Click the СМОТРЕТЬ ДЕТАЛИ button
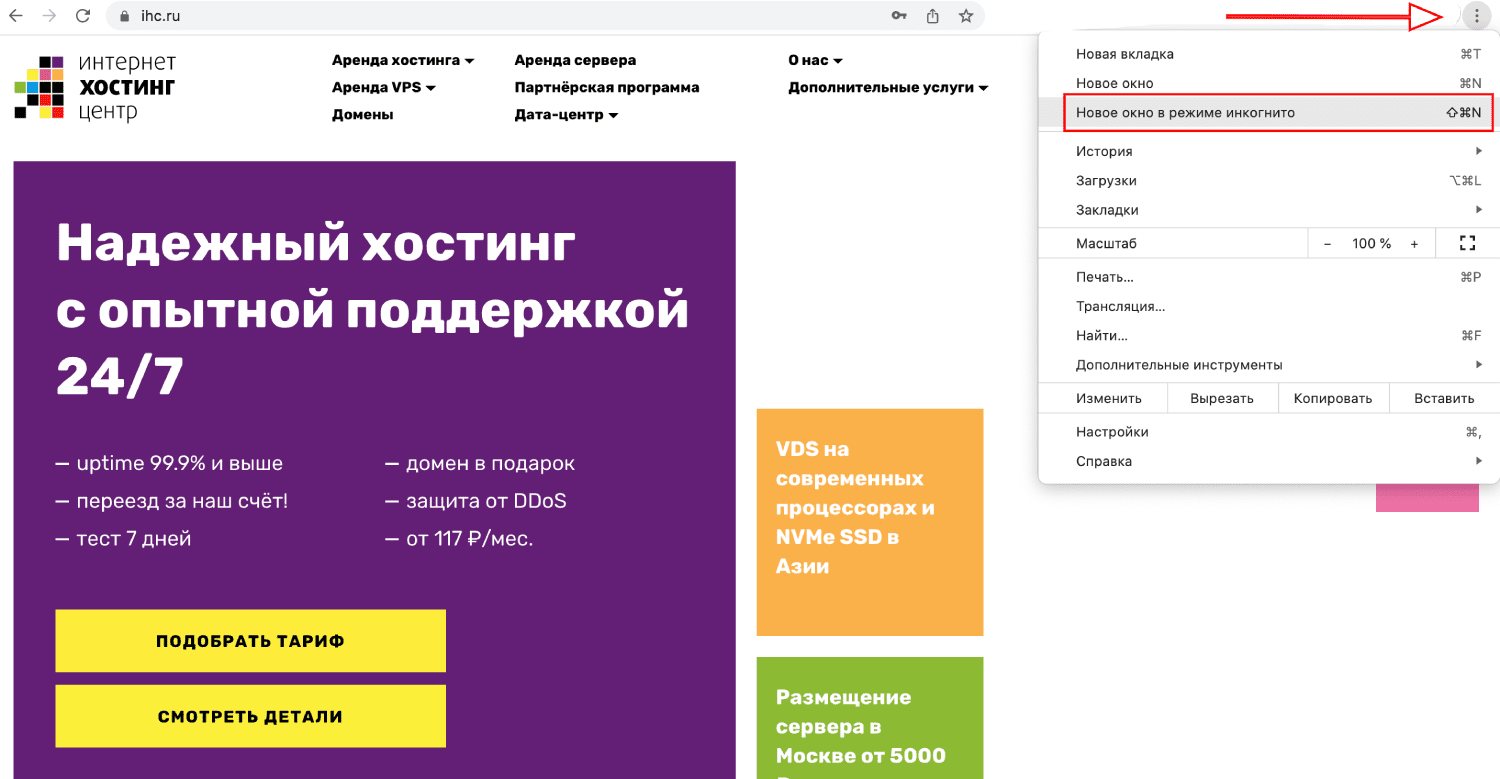The image size is (1500, 779). [x=250, y=716]
